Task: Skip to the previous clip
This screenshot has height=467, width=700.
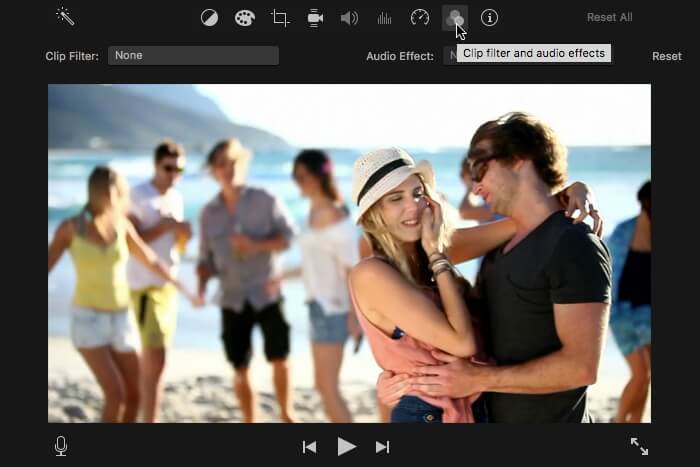Action: 309,447
